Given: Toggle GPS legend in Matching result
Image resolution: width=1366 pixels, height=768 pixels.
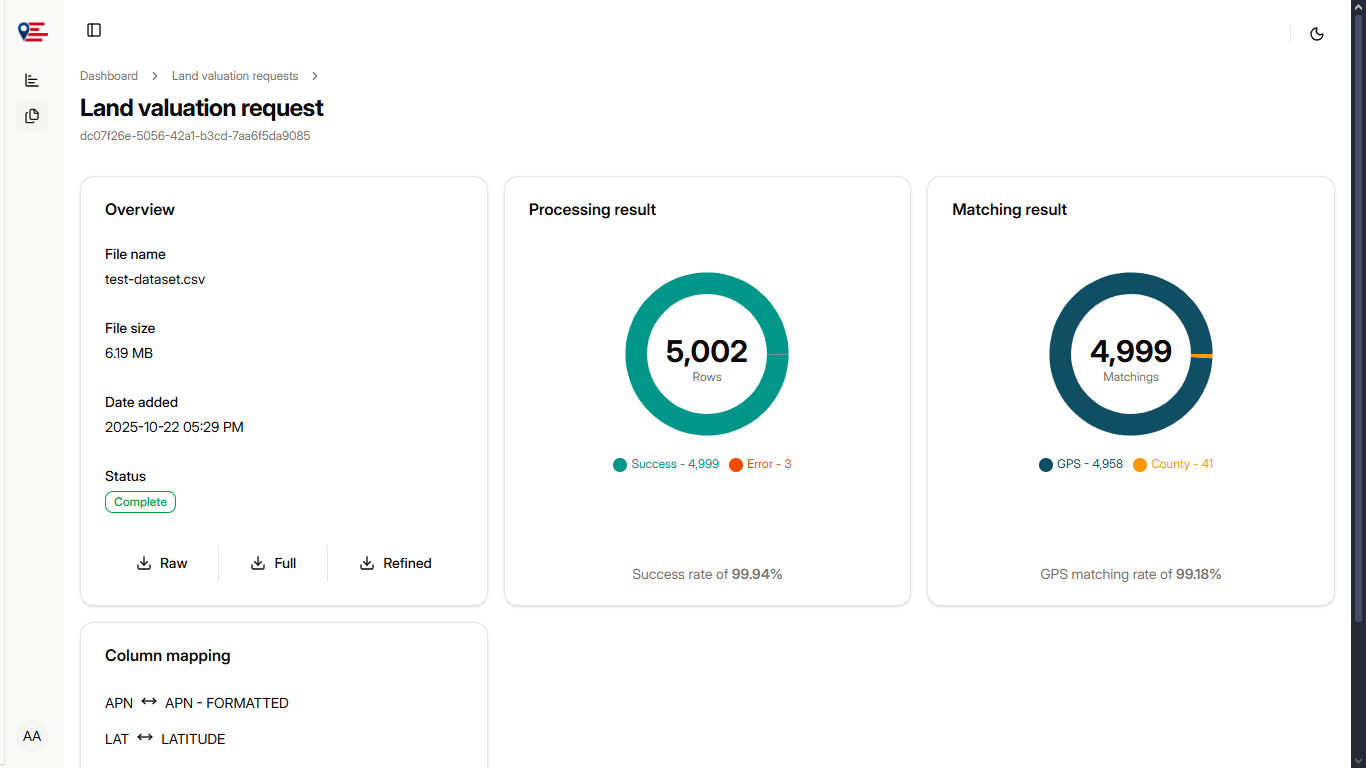Looking at the screenshot, I should coord(1081,465).
